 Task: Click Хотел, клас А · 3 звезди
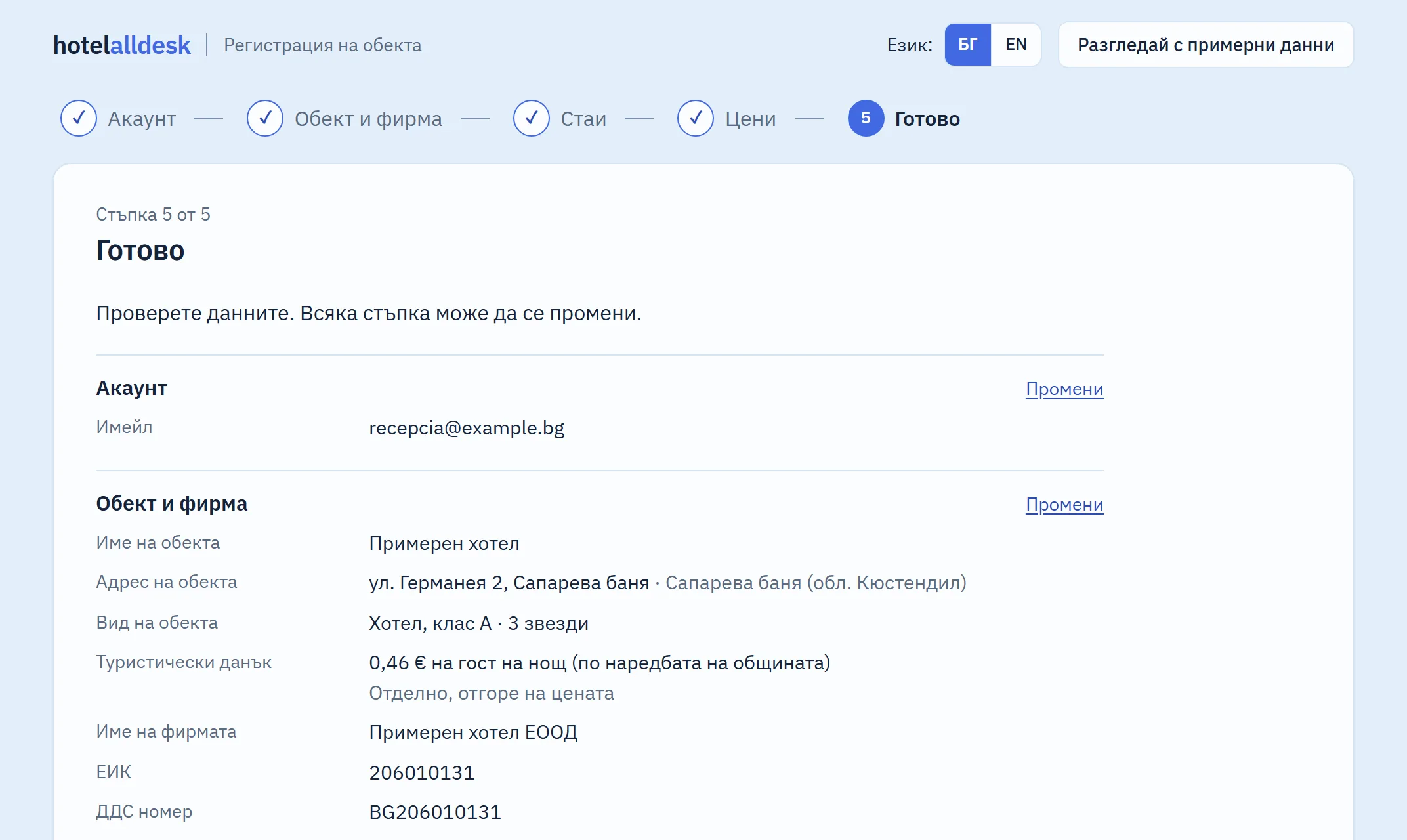(479, 623)
